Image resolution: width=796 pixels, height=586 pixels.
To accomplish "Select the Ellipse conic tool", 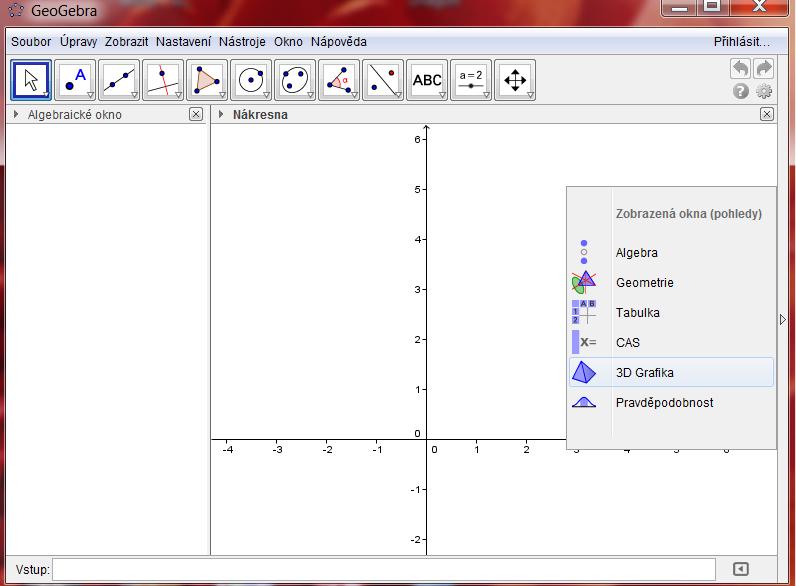I will coord(295,80).
